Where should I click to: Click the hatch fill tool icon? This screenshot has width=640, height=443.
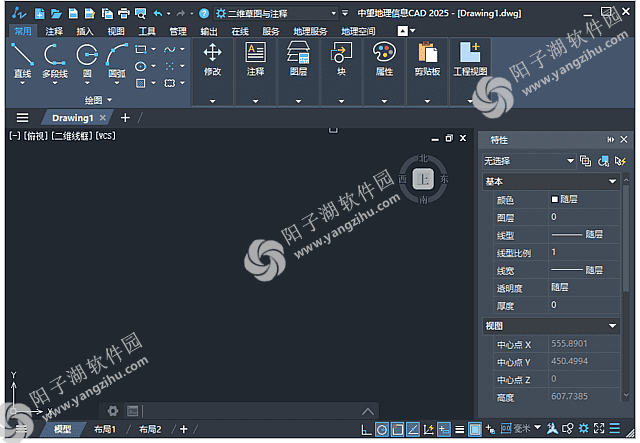click(x=140, y=83)
